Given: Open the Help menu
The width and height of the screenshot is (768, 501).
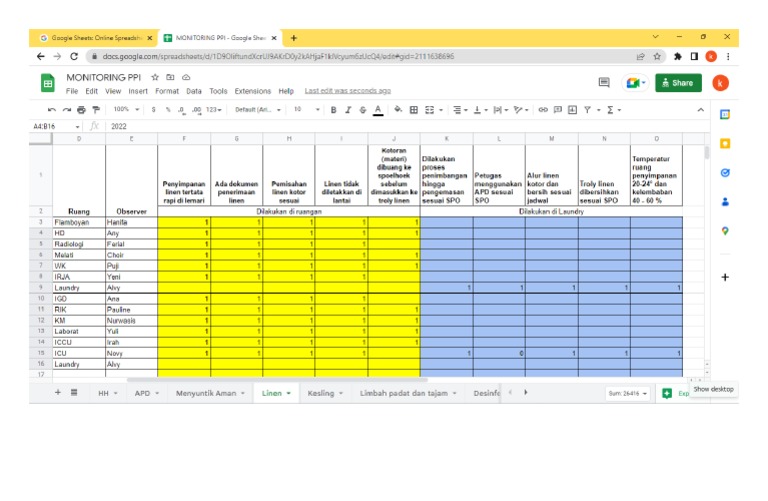Looking at the screenshot, I should coord(286,91).
